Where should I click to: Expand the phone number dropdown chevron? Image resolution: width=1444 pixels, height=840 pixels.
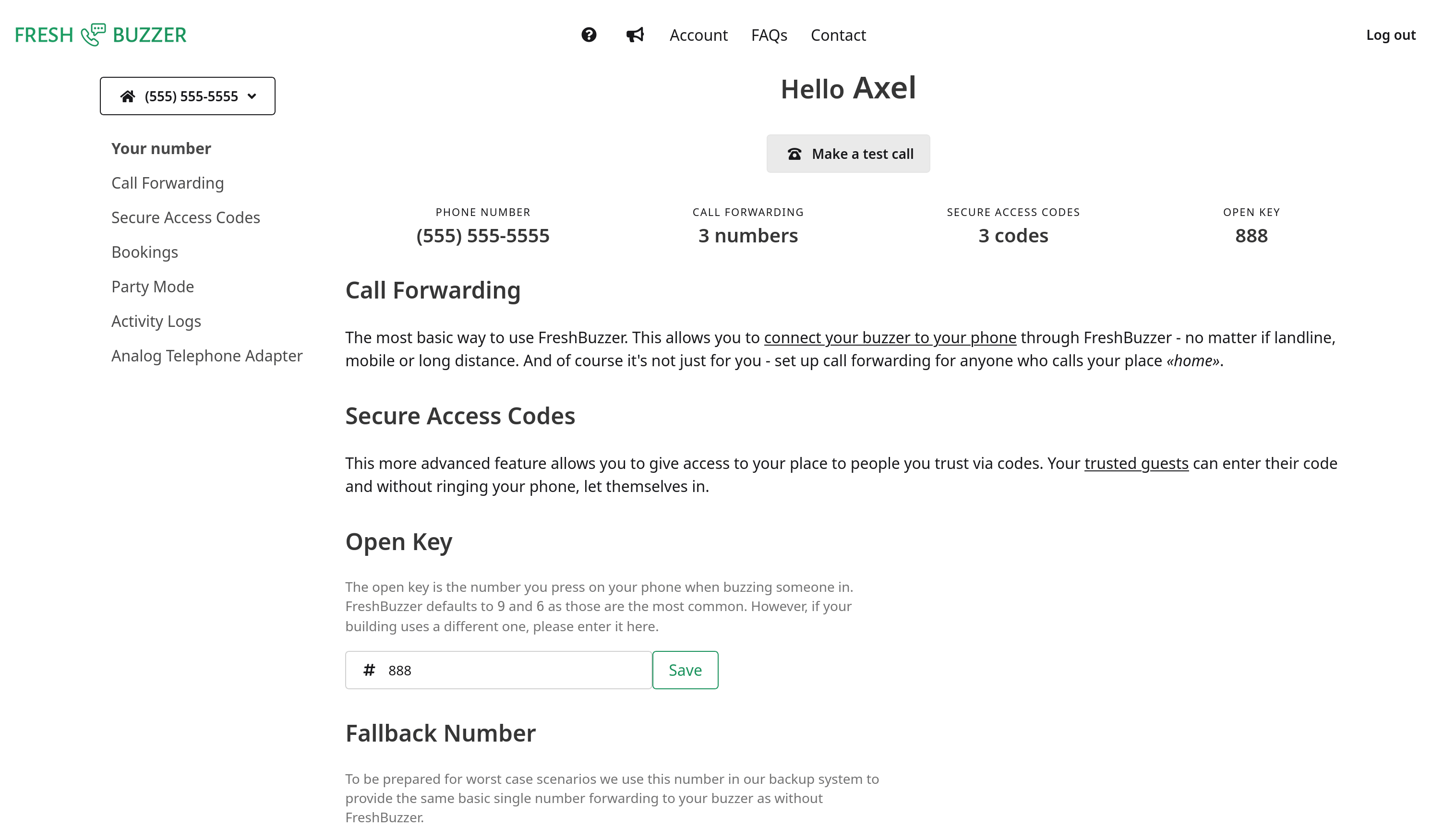[252, 96]
